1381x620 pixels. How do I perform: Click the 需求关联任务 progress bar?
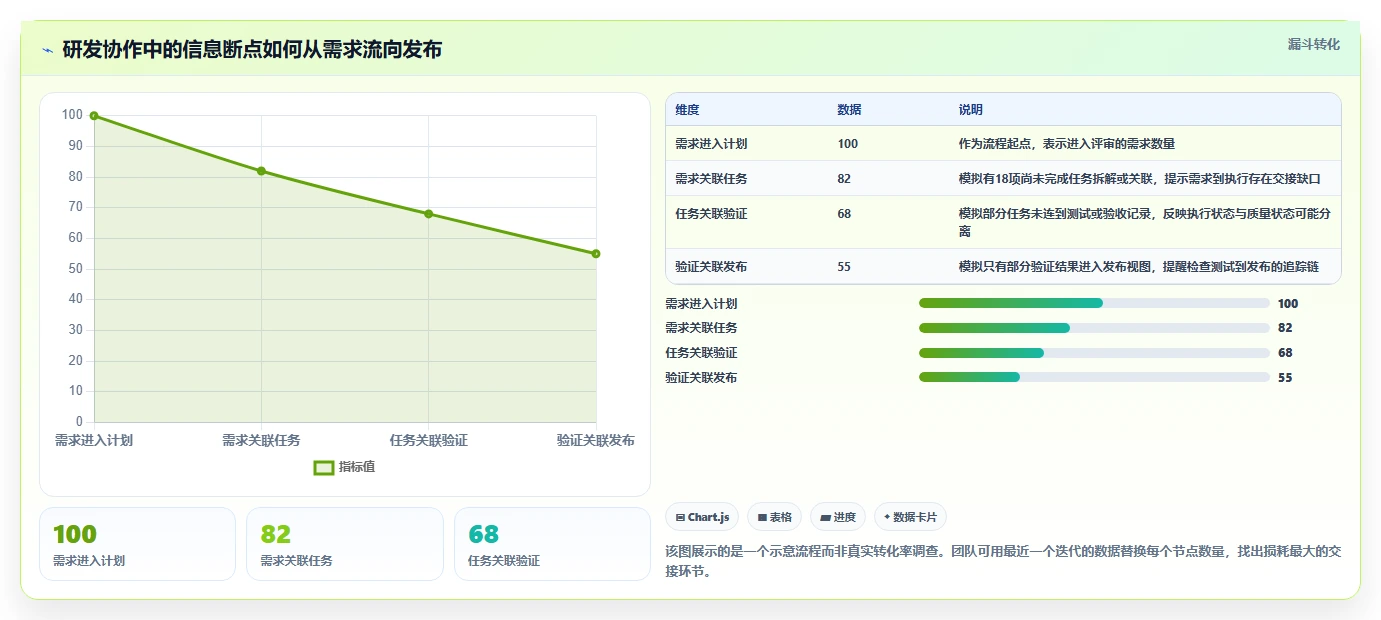[x=1094, y=328]
